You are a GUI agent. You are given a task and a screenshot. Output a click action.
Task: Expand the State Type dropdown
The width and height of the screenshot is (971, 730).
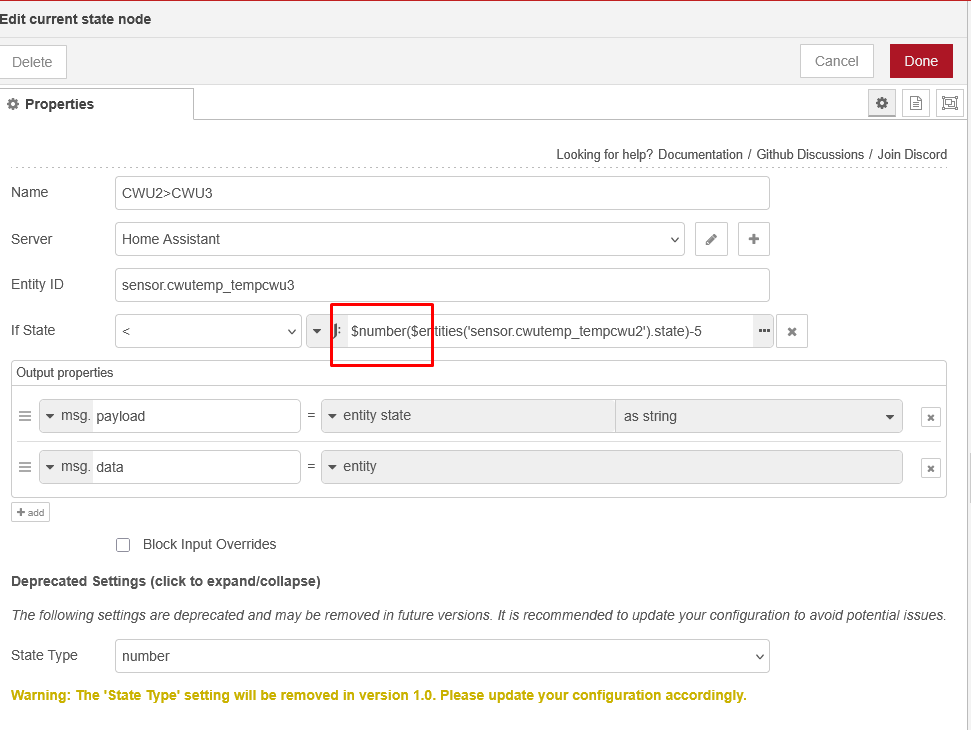(x=442, y=656)
